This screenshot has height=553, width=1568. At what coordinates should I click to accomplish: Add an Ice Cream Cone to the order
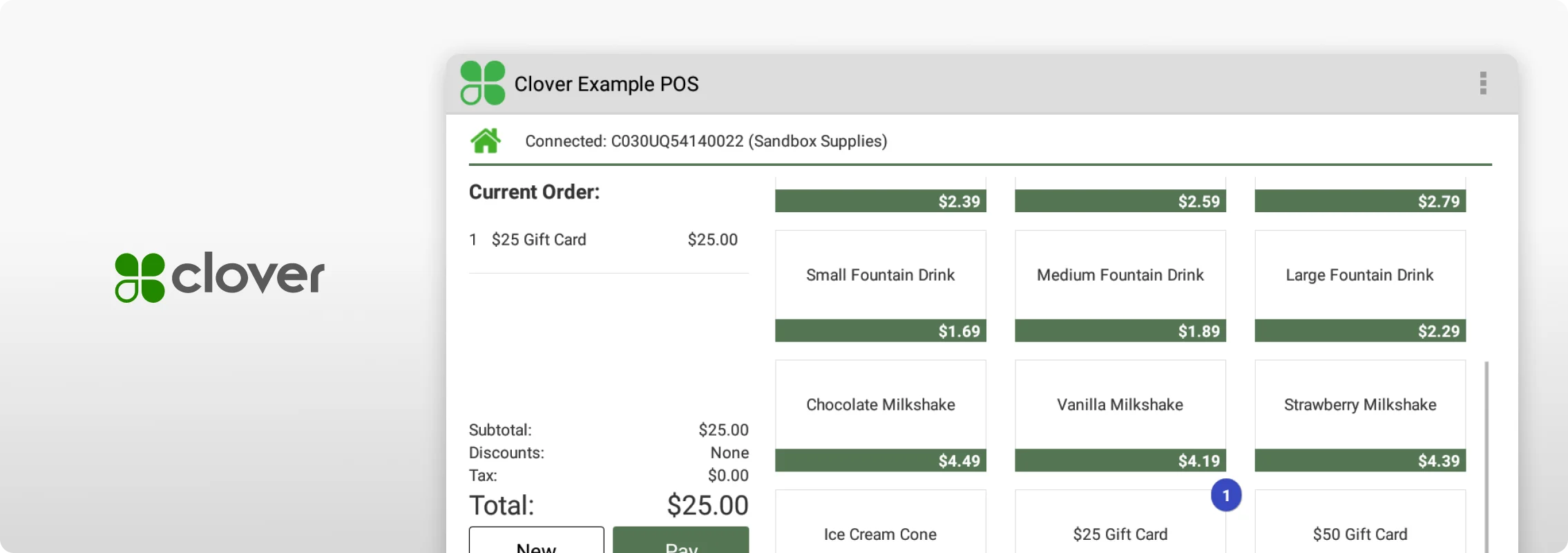click(880, 522)
